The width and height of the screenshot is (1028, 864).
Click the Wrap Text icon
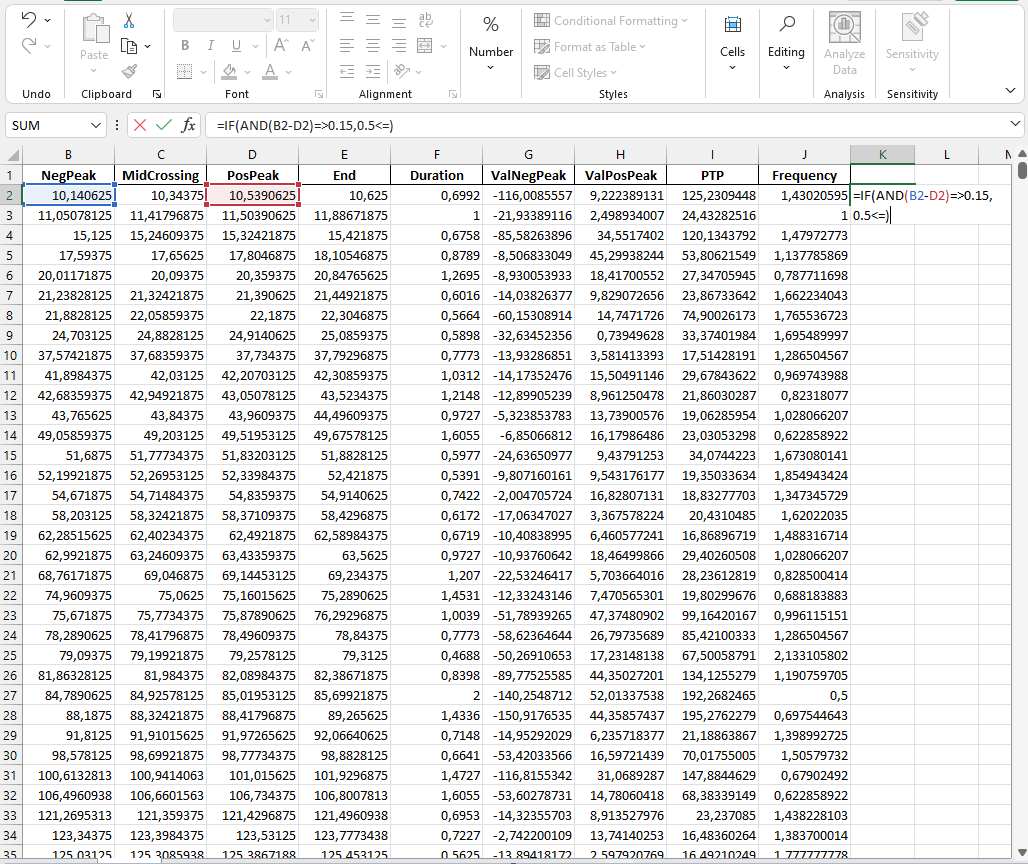pos(425,20)
